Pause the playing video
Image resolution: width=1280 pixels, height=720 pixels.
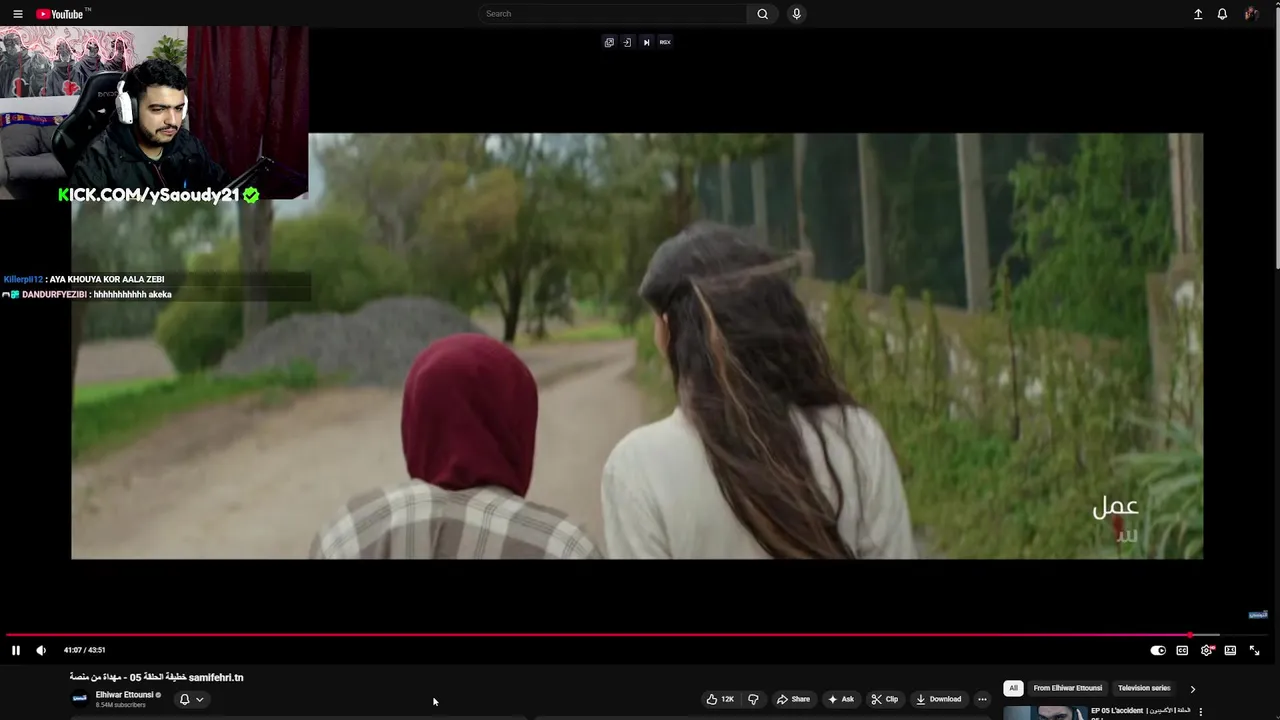point(16,650)
